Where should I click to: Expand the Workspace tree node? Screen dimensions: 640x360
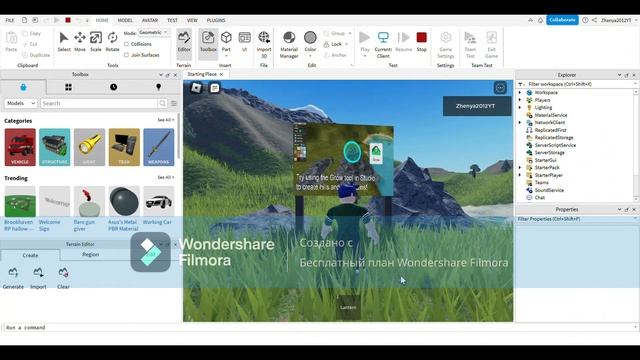coord(520,93)
